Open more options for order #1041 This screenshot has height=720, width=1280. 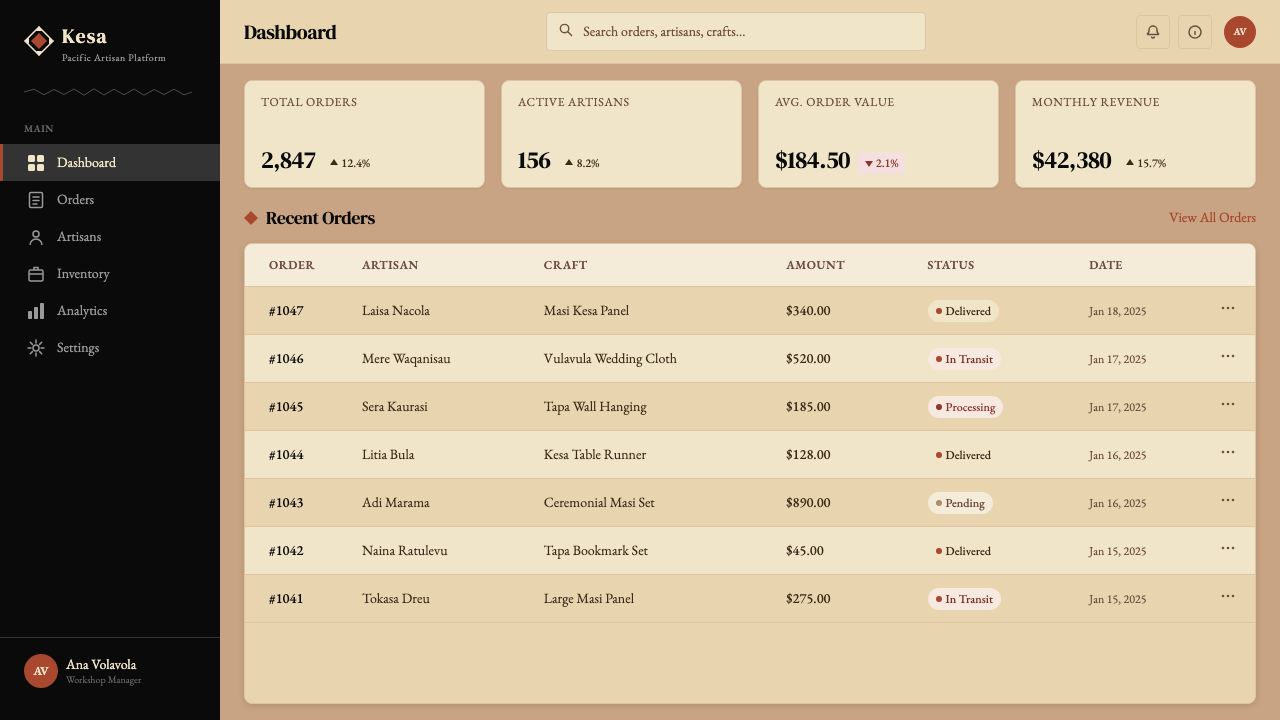[x=1228, y=597]
